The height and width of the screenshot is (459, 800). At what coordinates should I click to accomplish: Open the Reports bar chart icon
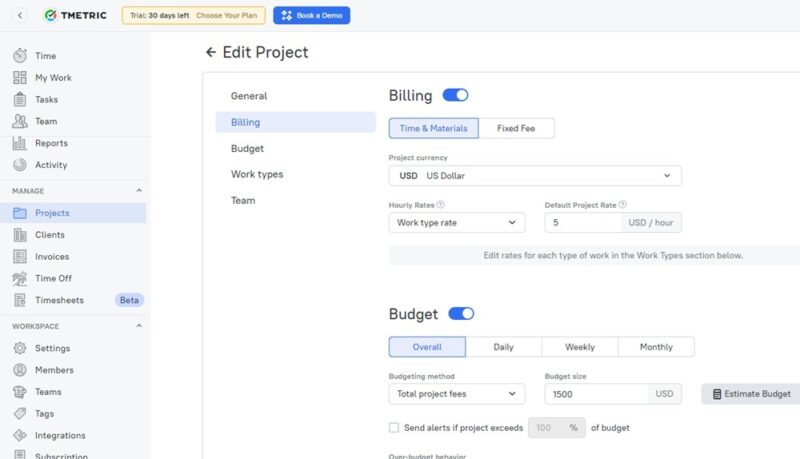19,143
